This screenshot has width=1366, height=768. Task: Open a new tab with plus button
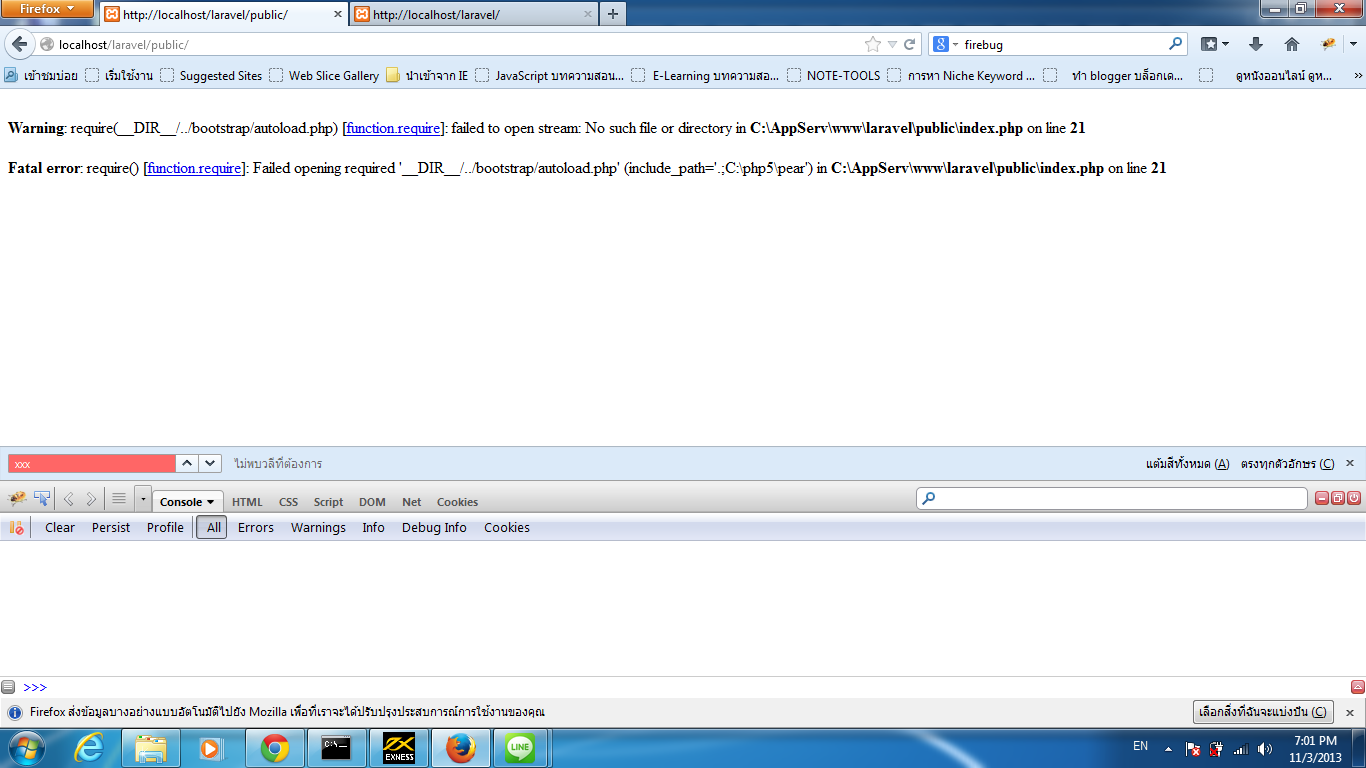[613, 14]
